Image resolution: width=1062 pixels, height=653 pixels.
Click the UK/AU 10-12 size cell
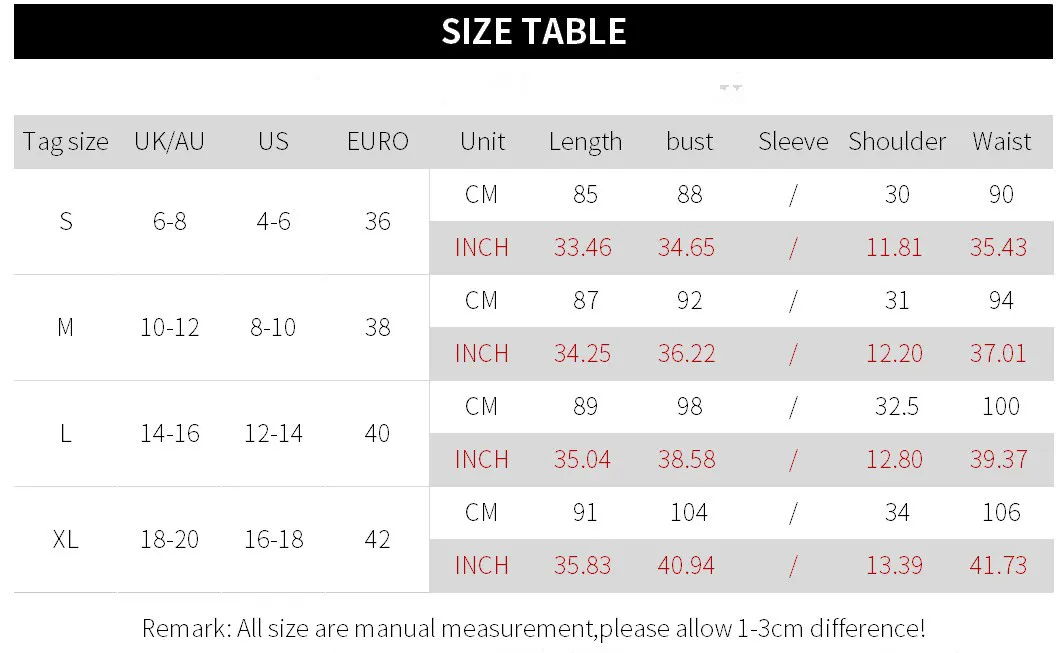coord(169,328)
